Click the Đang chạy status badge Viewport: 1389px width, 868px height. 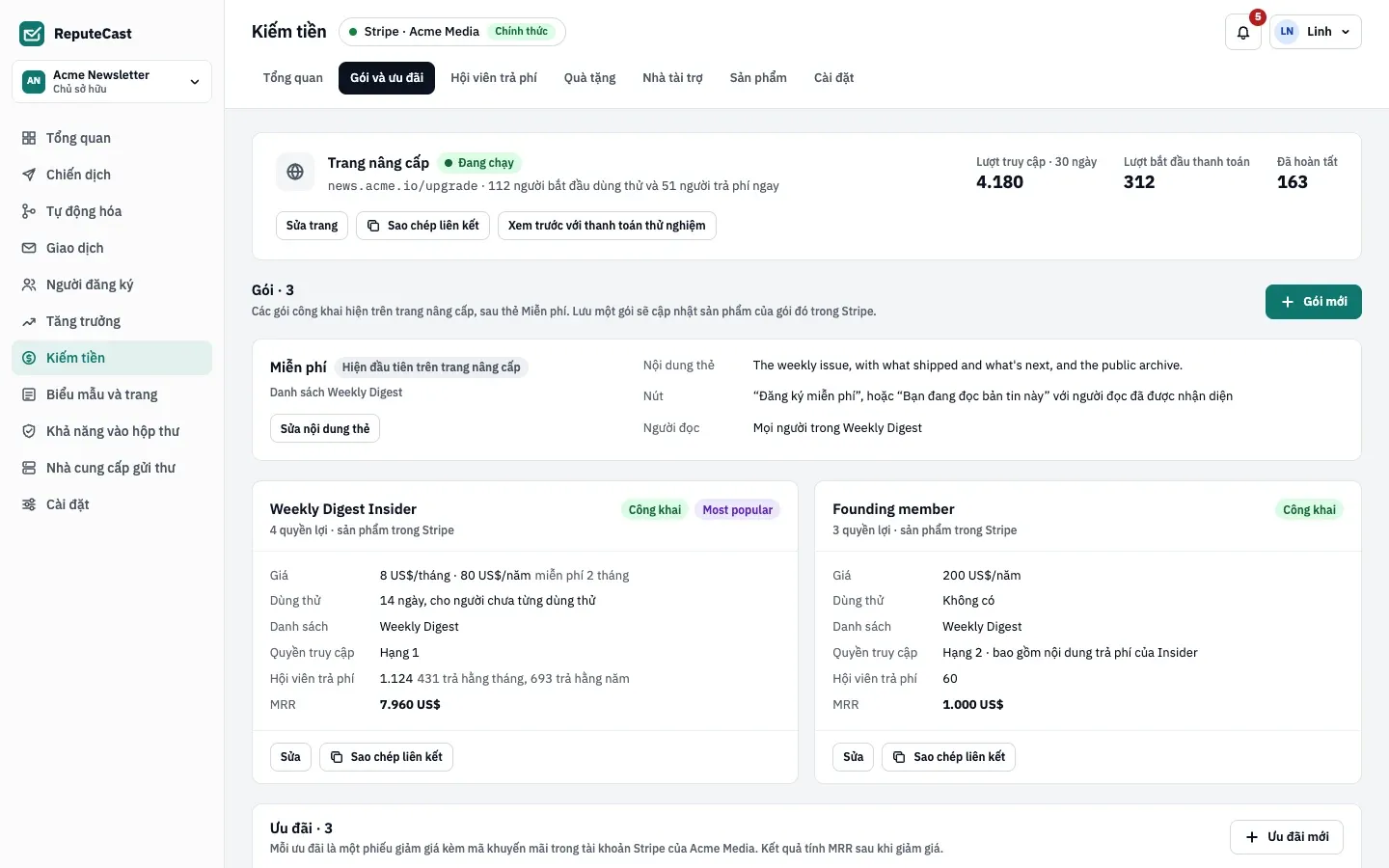tap(479, 163)
